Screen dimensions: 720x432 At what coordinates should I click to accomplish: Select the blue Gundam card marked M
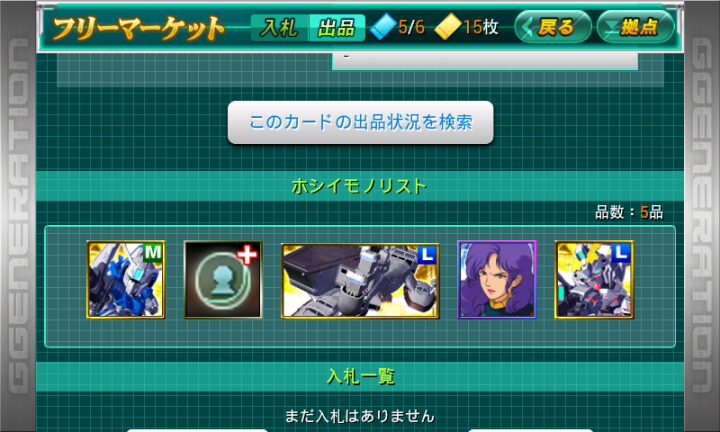tap(126, 280)
